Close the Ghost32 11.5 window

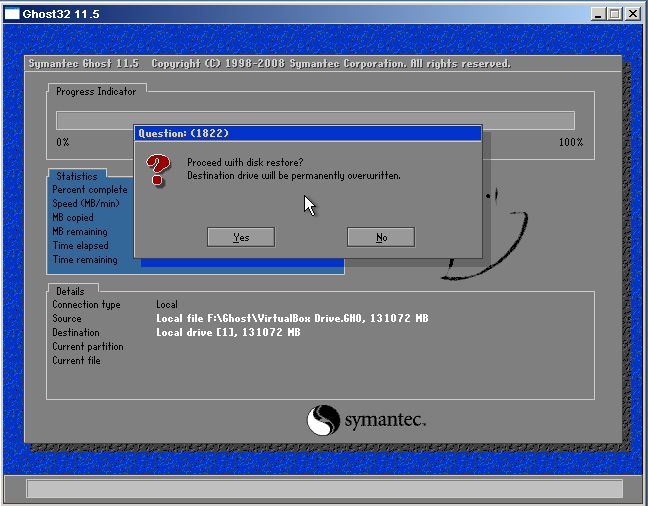pyautogui.click(x=632, y=14)
